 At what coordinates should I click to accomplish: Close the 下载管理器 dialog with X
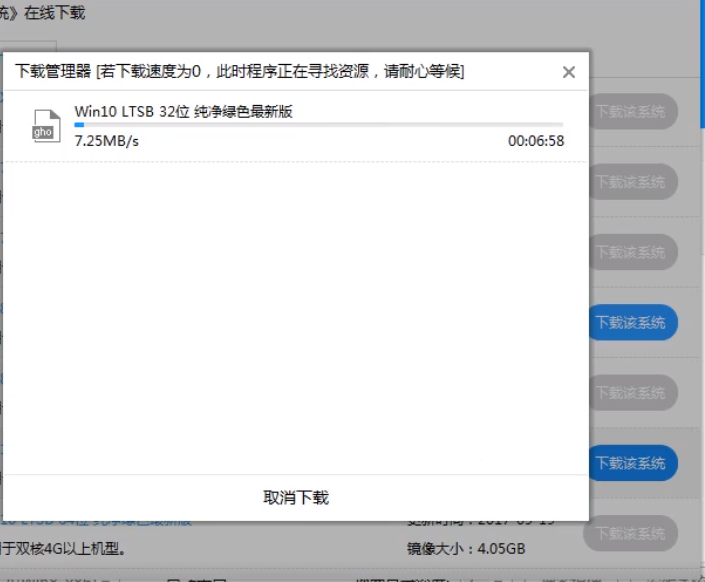click(x=568, y=72)
